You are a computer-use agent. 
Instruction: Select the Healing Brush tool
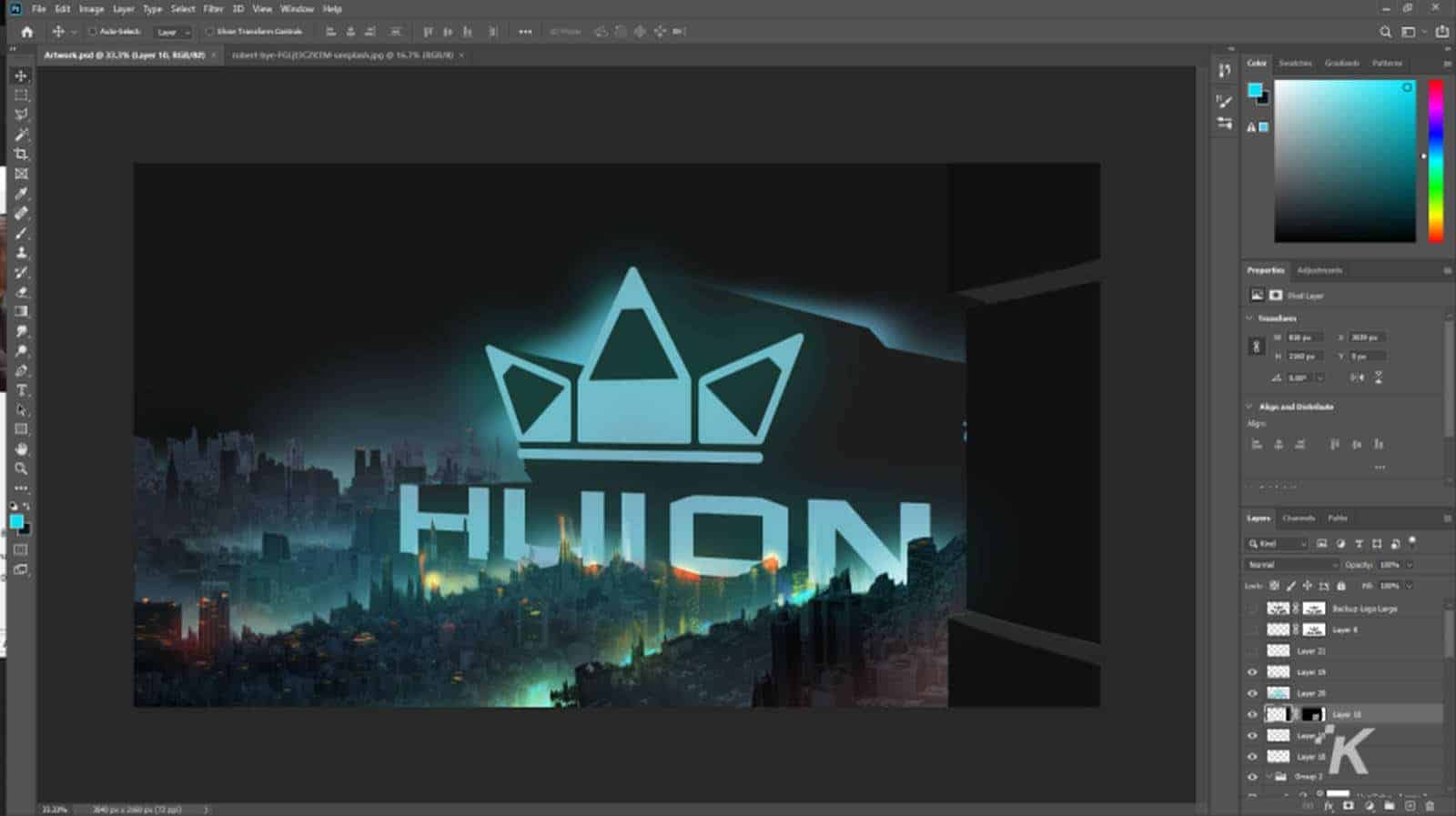pyautogui.click(x=21, y=213)
